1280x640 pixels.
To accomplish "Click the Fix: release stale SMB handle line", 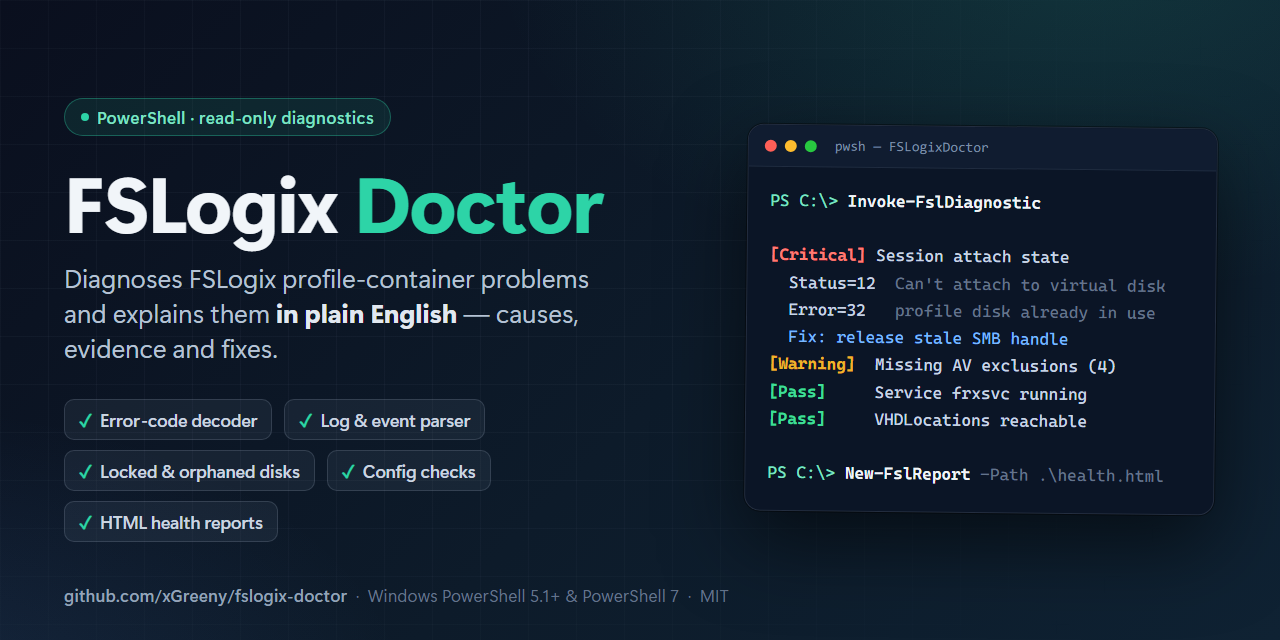I will pyautogui.click(x=928, y=338).
